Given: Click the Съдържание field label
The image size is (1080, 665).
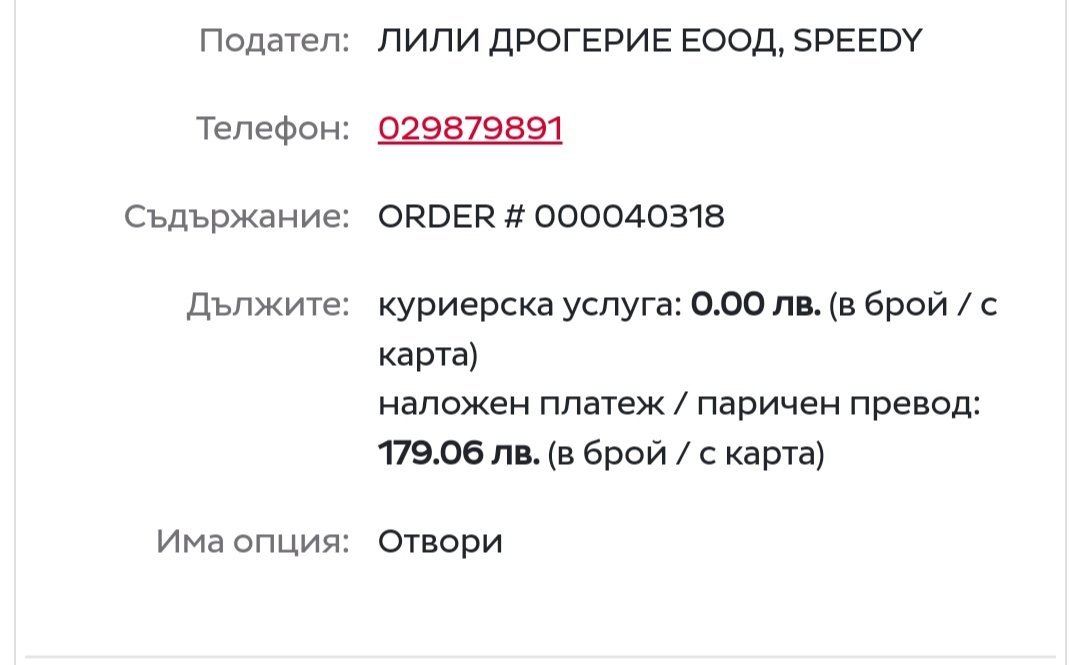Looking at the screenshot, I should coord(237,216).
